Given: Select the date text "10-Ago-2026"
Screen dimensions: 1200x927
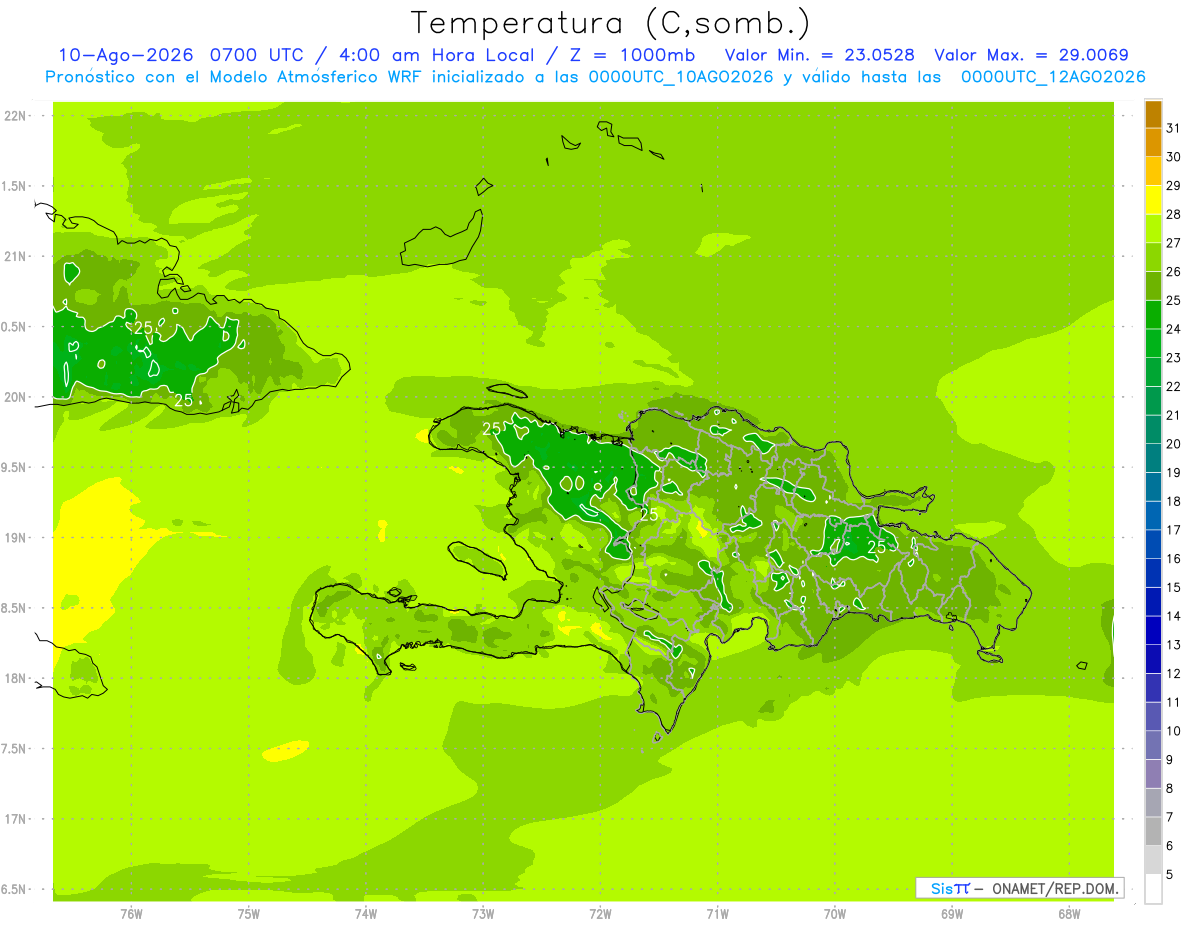Looking at the screenshot, I should point(125,55).
